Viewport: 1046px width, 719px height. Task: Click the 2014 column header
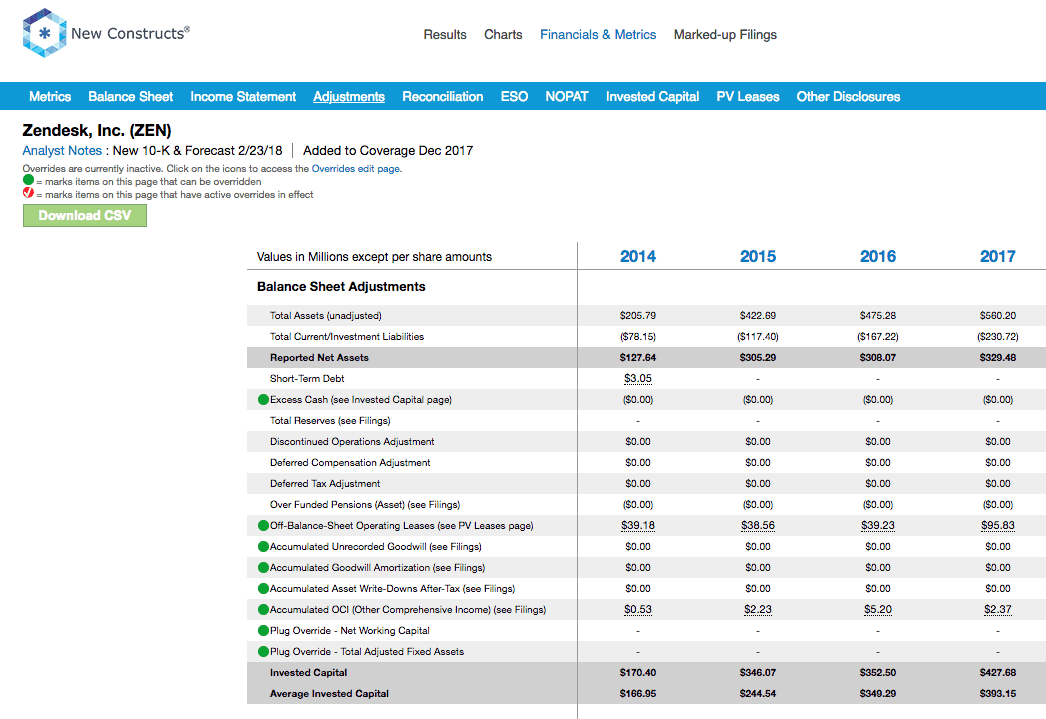pos(638,256)
